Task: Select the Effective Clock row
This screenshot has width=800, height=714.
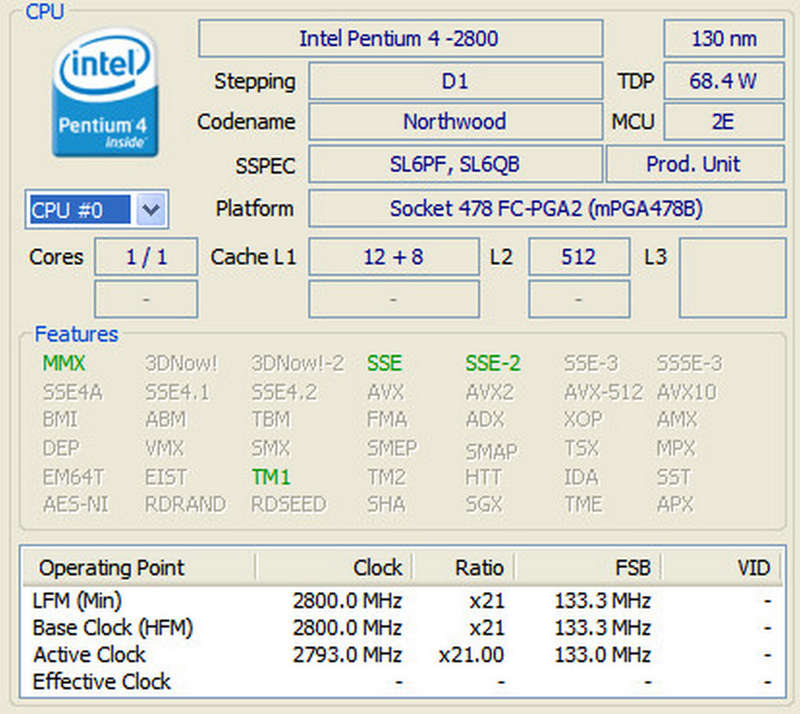Action: 402,682
